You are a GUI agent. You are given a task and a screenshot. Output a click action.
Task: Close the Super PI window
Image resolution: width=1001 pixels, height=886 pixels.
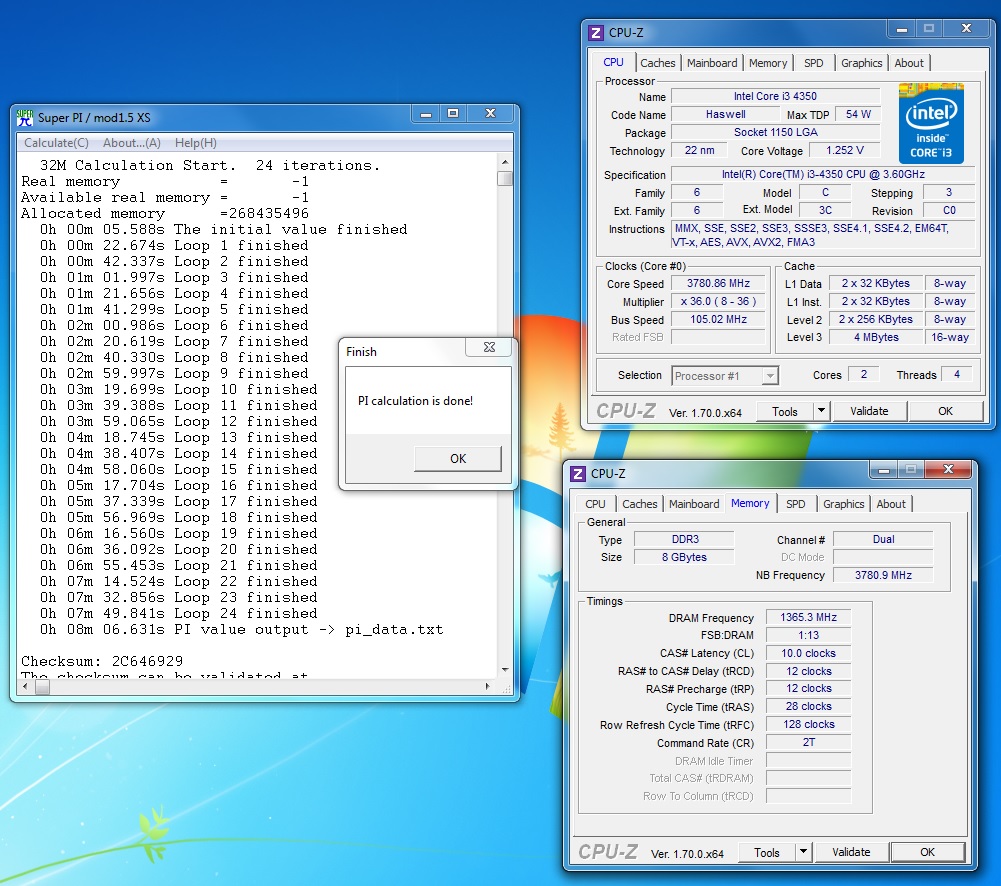[490, 114]
